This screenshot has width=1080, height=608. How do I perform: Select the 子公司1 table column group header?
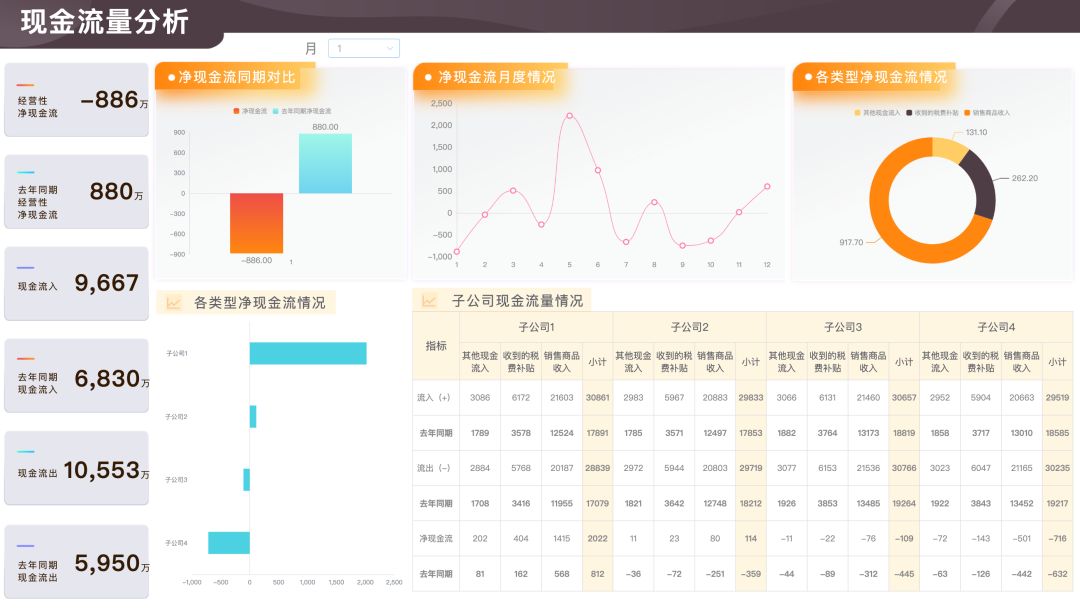pyautogui.click(x=536, y=327)
